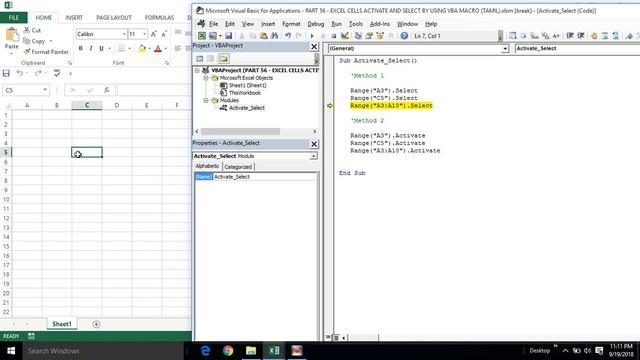Click the Paste clipboard in Excel ribbon

pos(12,35)
